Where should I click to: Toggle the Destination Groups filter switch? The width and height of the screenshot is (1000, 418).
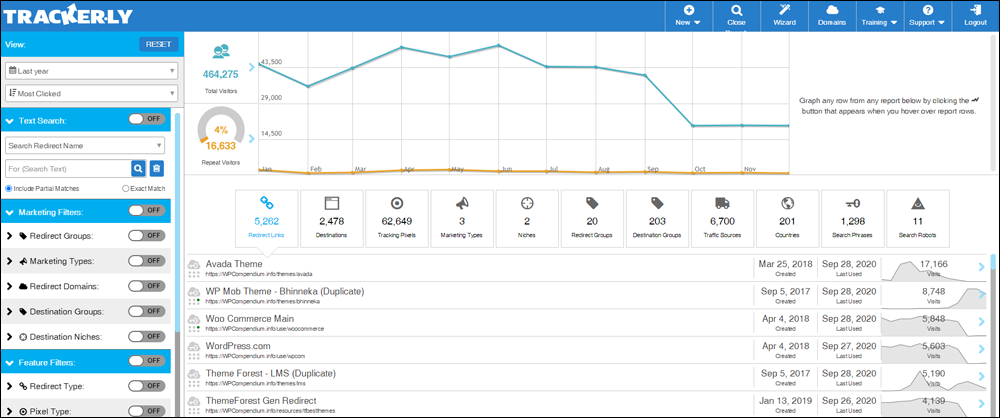pyautogui.click(x=147, y=311)
